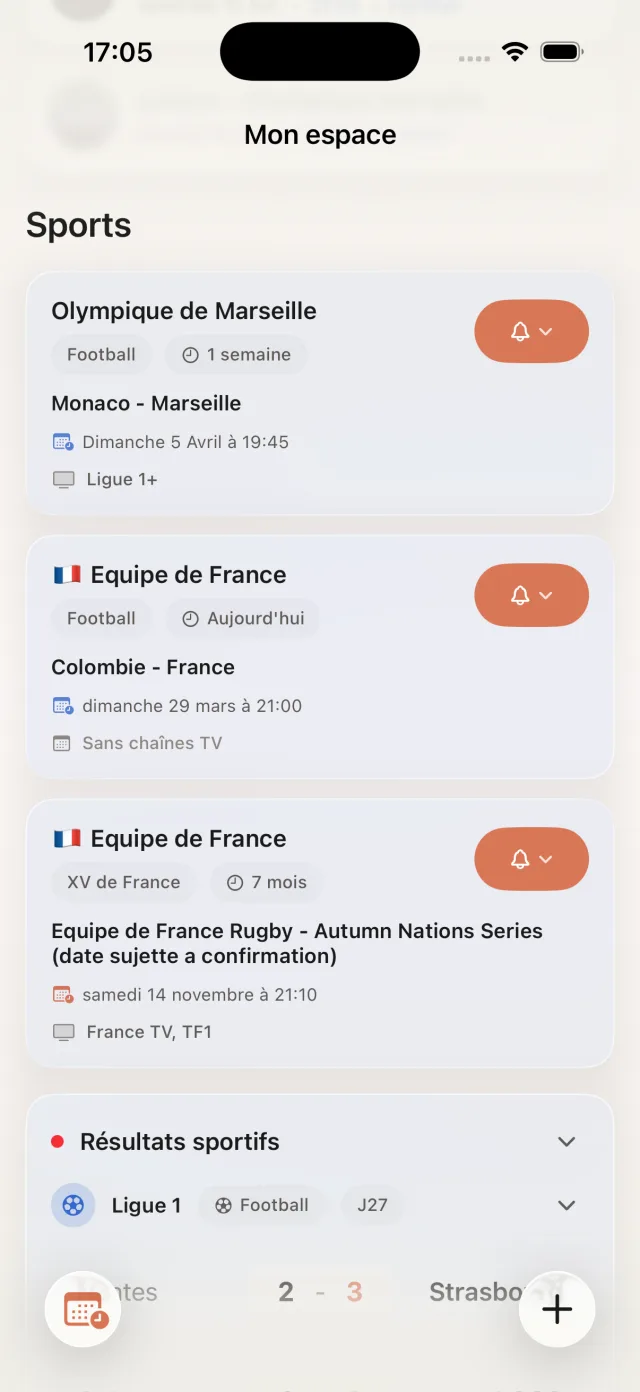This screenshot has width=640, height=1392.
Task: Click the calendar alert icon near samedi 14 novembre
Action: point(63,994)
